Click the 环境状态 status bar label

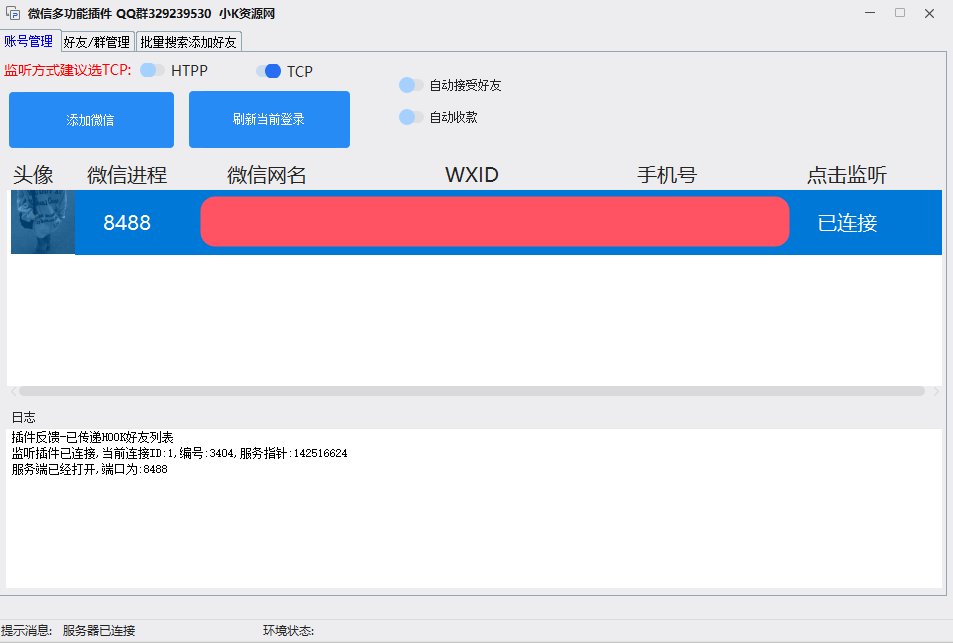(288, 630)
